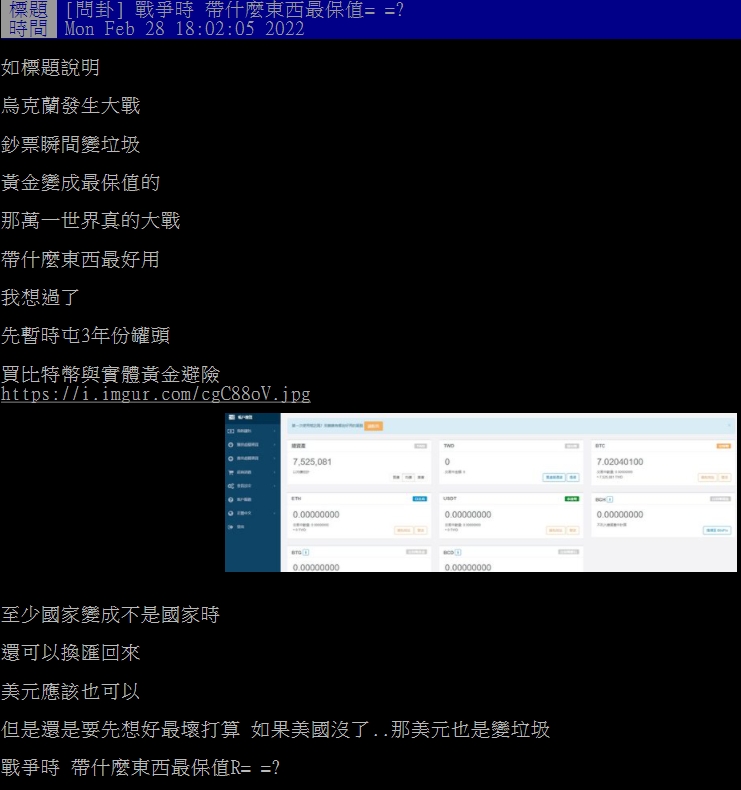Click the line '如標題說明'
The width and height of the screenshot is (741, 790).
click(x=50, y=68)
